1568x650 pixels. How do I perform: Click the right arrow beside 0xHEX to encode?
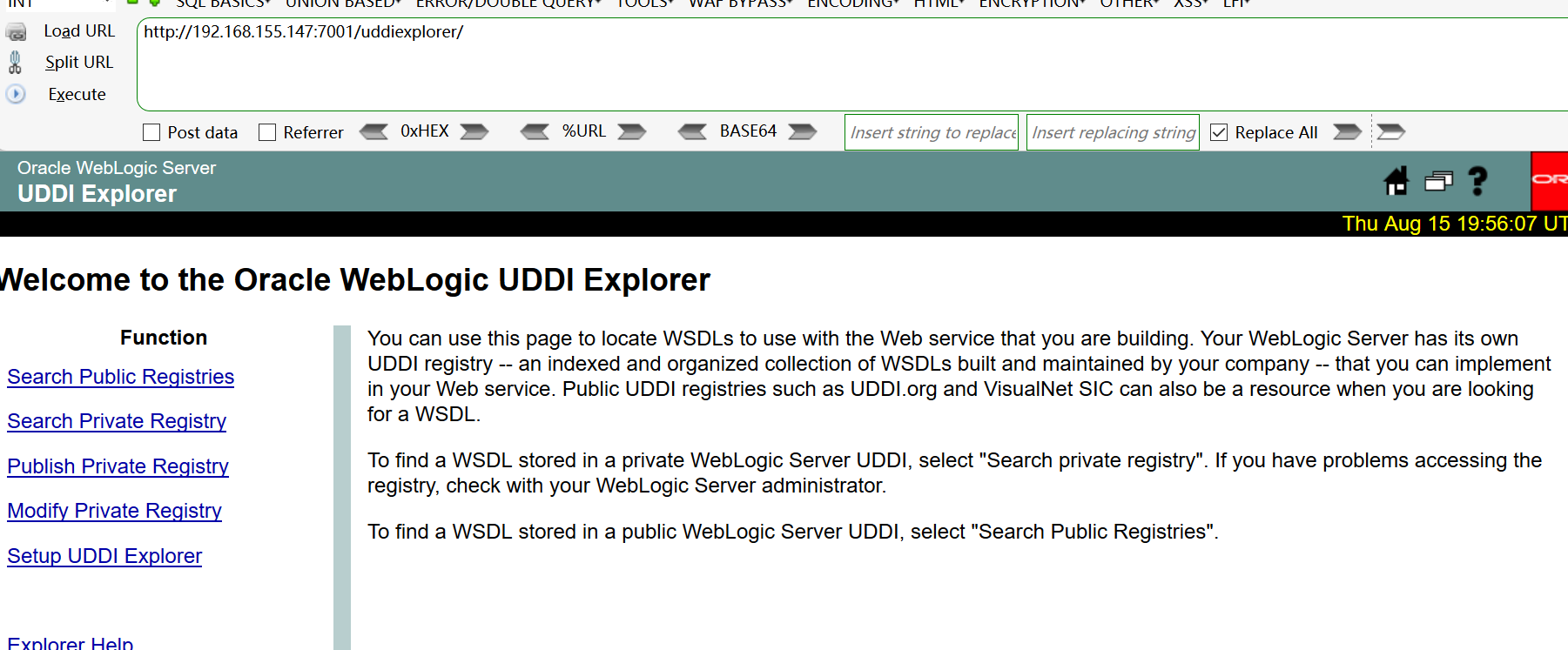tap(474, 131)
